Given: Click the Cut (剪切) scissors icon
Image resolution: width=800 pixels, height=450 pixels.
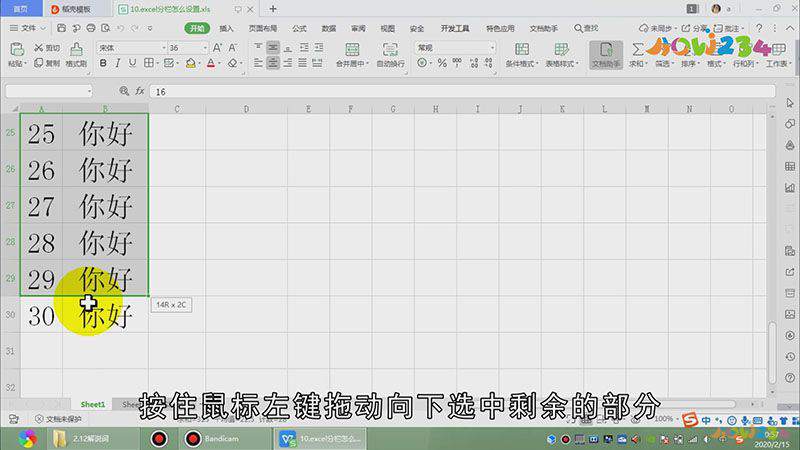Looking at the screenshot, I should point(39,47).
